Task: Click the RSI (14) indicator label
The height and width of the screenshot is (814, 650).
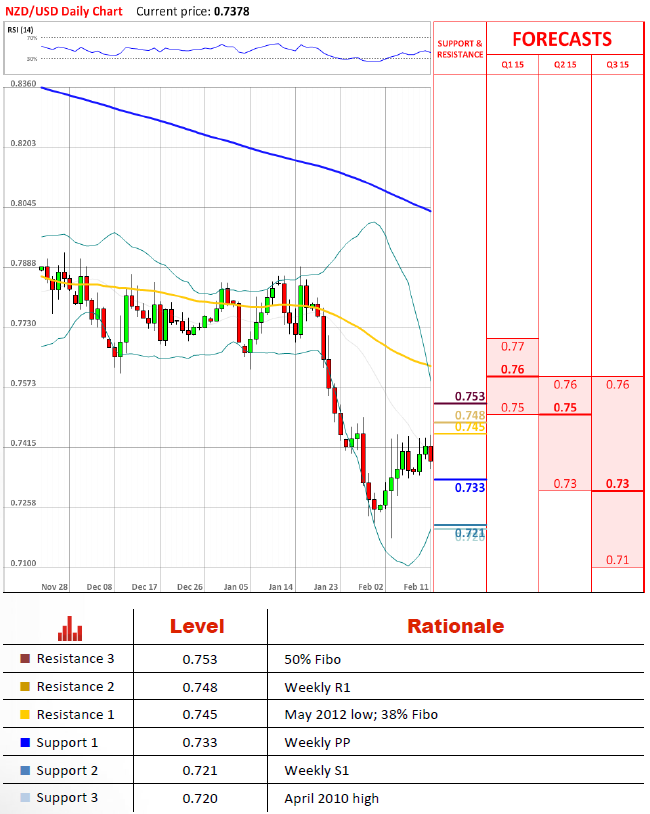Action: coord(20,30)
